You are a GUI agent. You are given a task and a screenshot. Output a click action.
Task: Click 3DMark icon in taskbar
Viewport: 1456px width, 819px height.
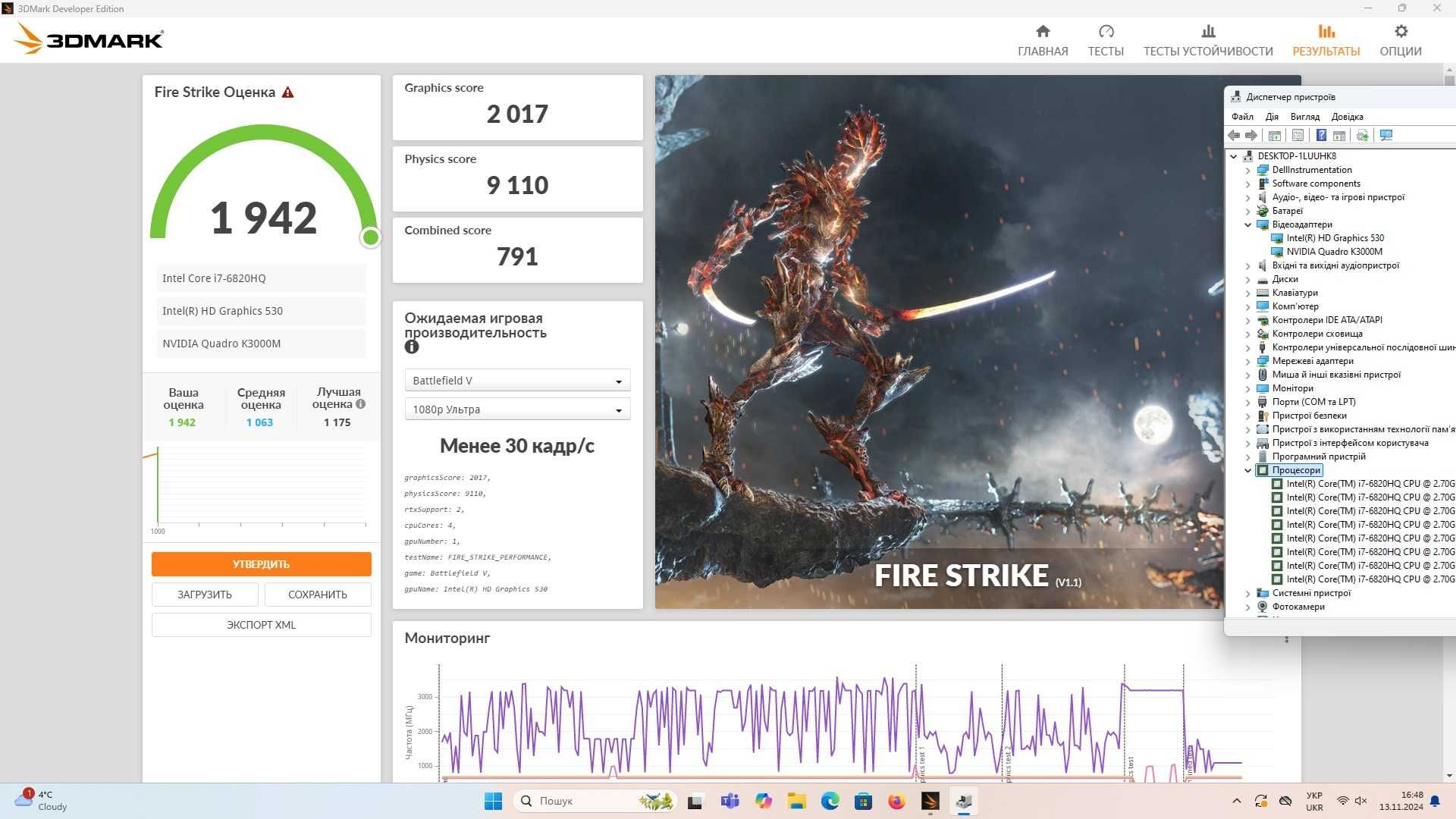point(930,801)
